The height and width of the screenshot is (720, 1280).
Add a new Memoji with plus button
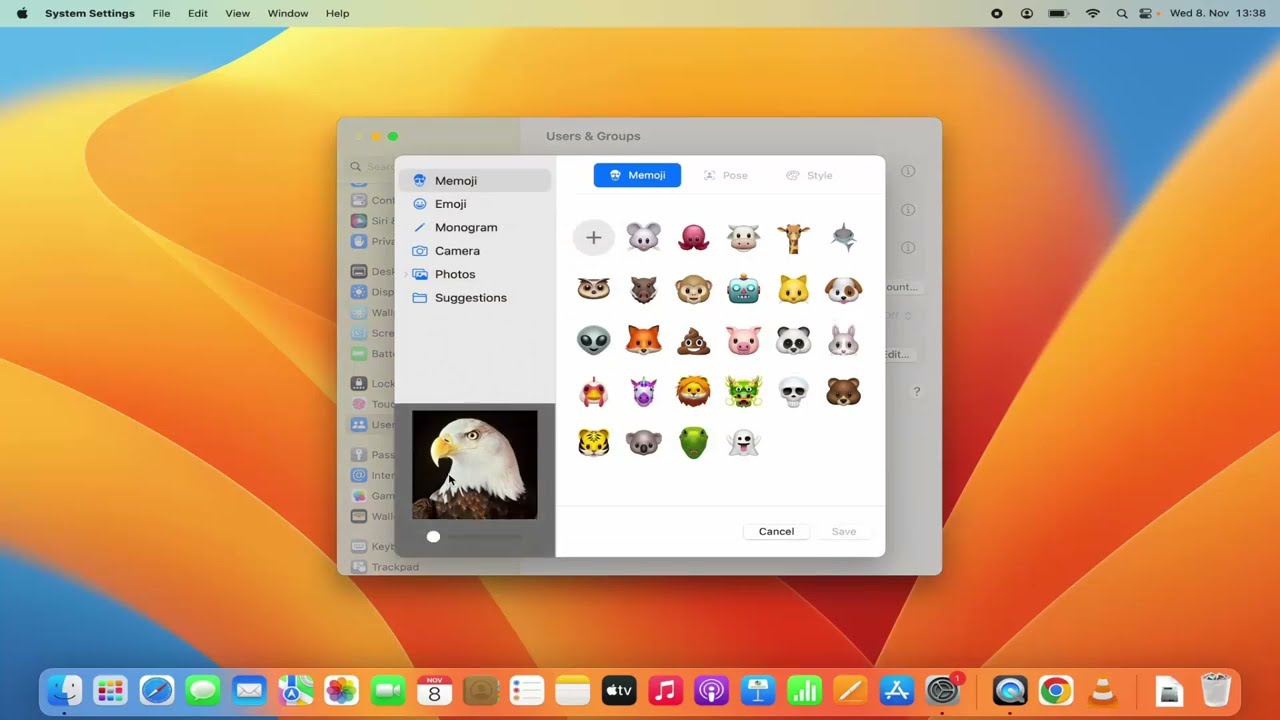pos(593,238)
